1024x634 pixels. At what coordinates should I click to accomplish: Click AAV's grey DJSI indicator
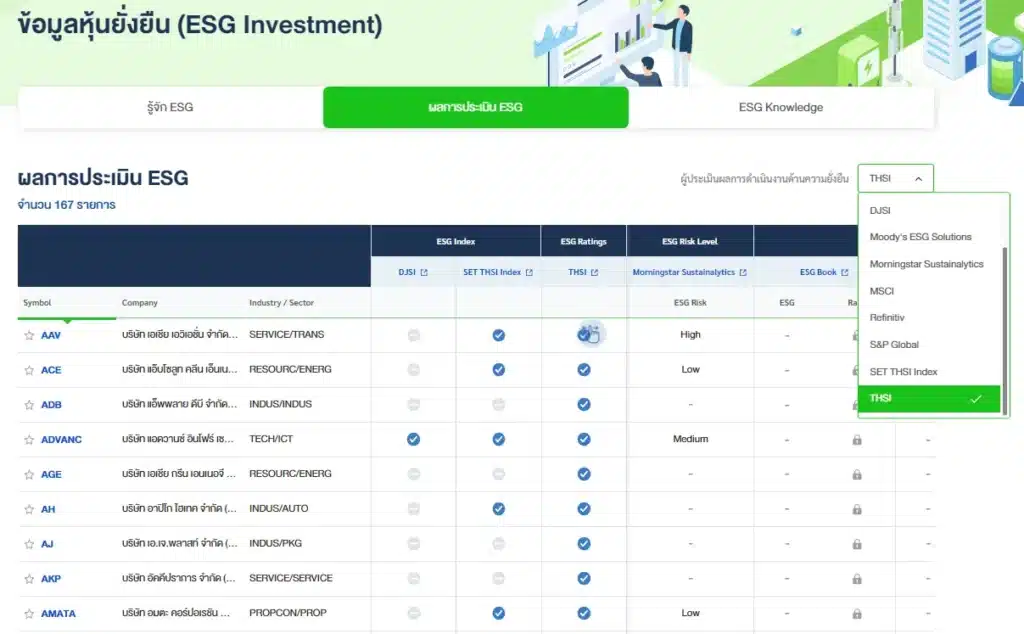[413, 335]
